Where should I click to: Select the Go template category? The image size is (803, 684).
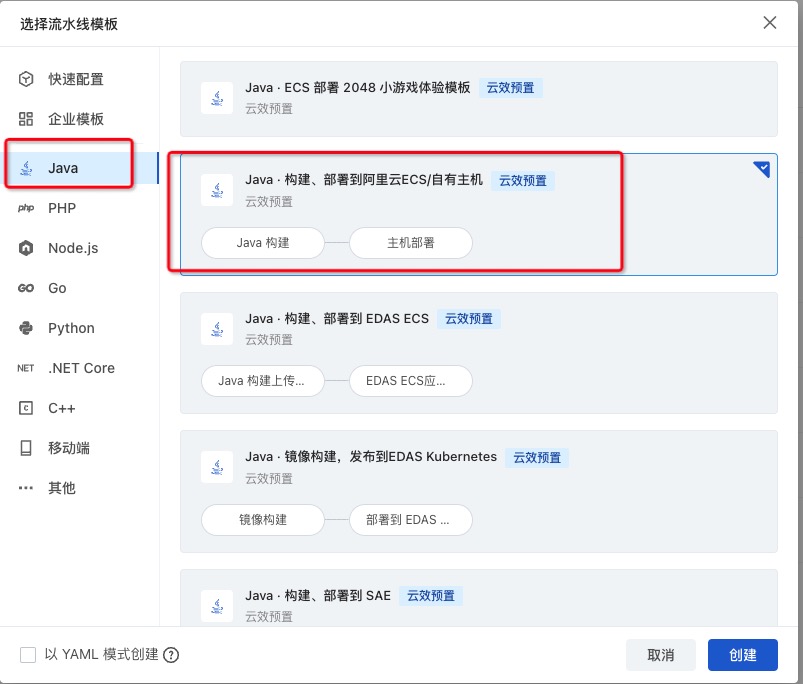coord(80,288)
